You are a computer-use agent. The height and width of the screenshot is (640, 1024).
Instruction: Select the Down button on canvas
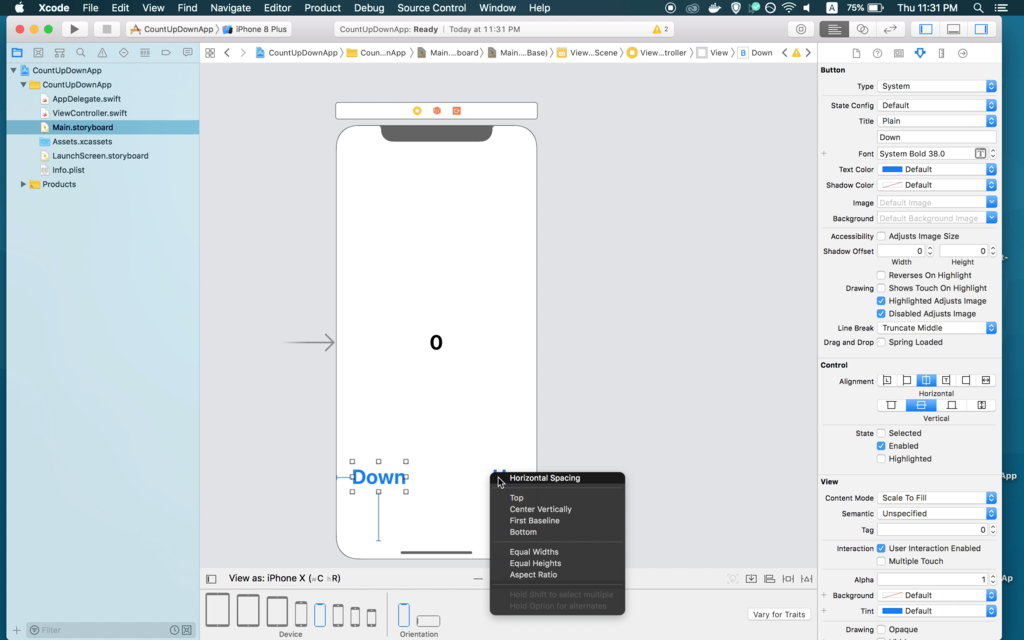pos(379,477)
